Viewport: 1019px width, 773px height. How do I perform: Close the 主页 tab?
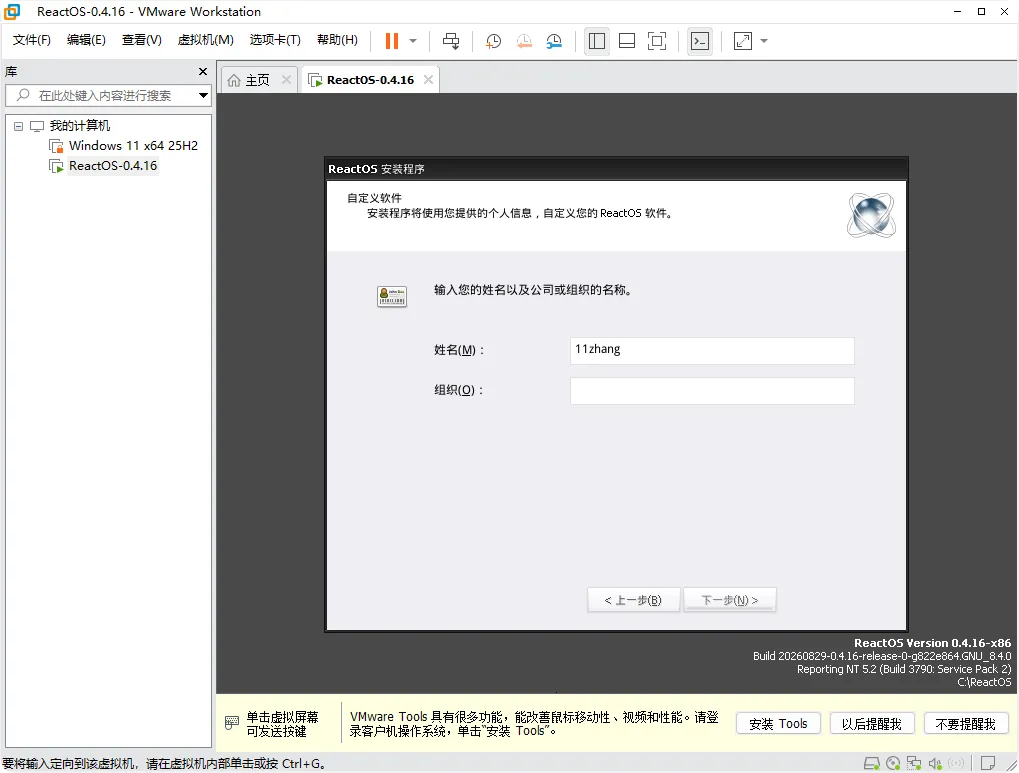[286, 79]
